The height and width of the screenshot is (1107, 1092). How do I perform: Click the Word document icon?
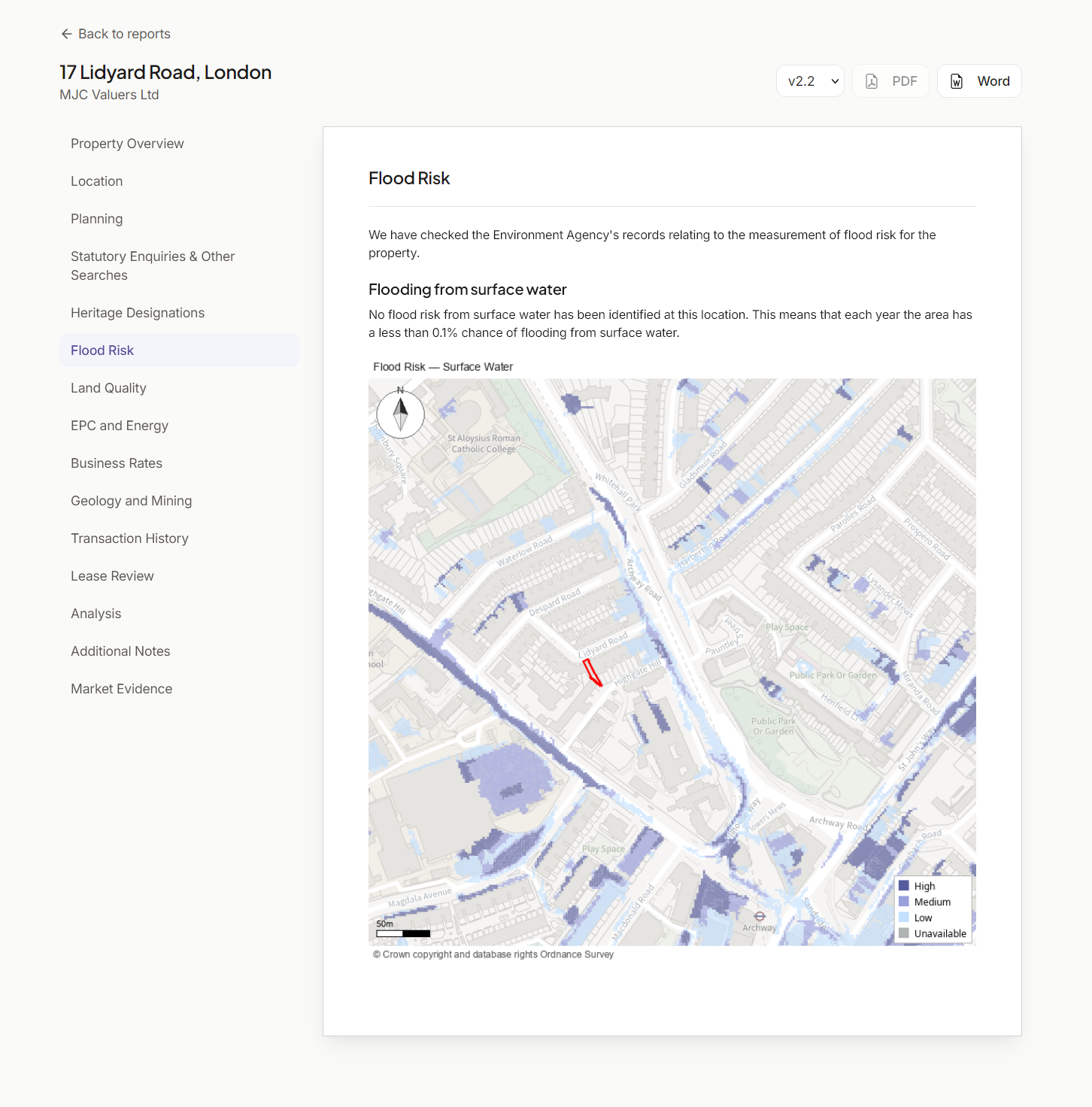coord(957,81)
